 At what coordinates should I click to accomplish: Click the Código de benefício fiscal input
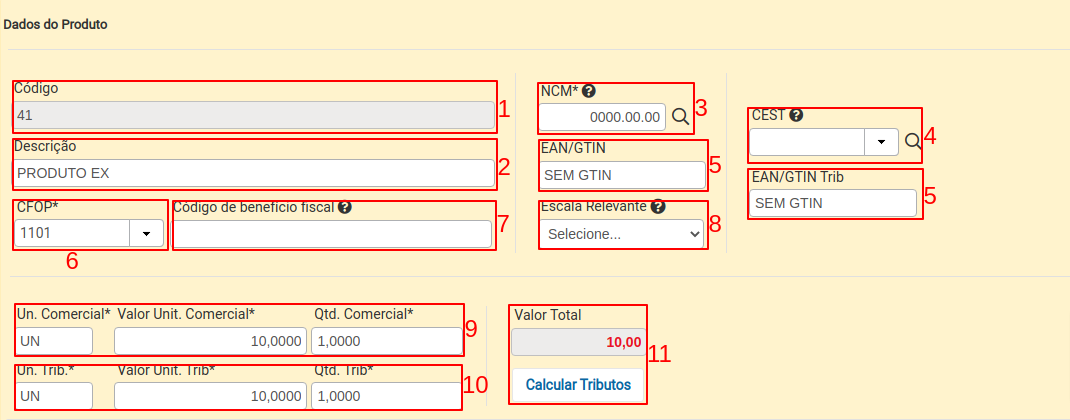[x=332, y=234]
